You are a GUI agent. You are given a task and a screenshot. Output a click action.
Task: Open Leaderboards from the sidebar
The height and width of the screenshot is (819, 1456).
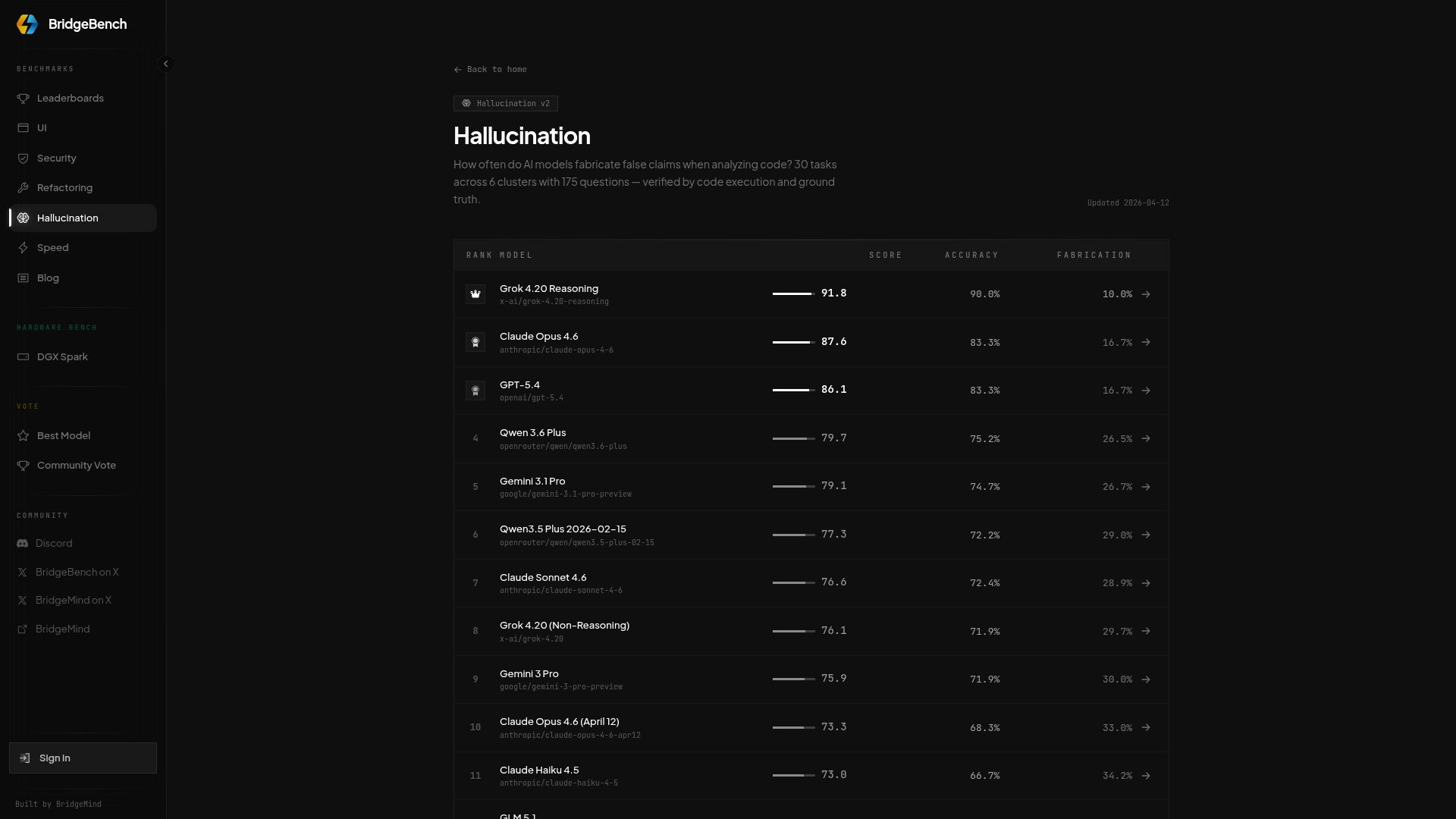click(x=83, y=99)
